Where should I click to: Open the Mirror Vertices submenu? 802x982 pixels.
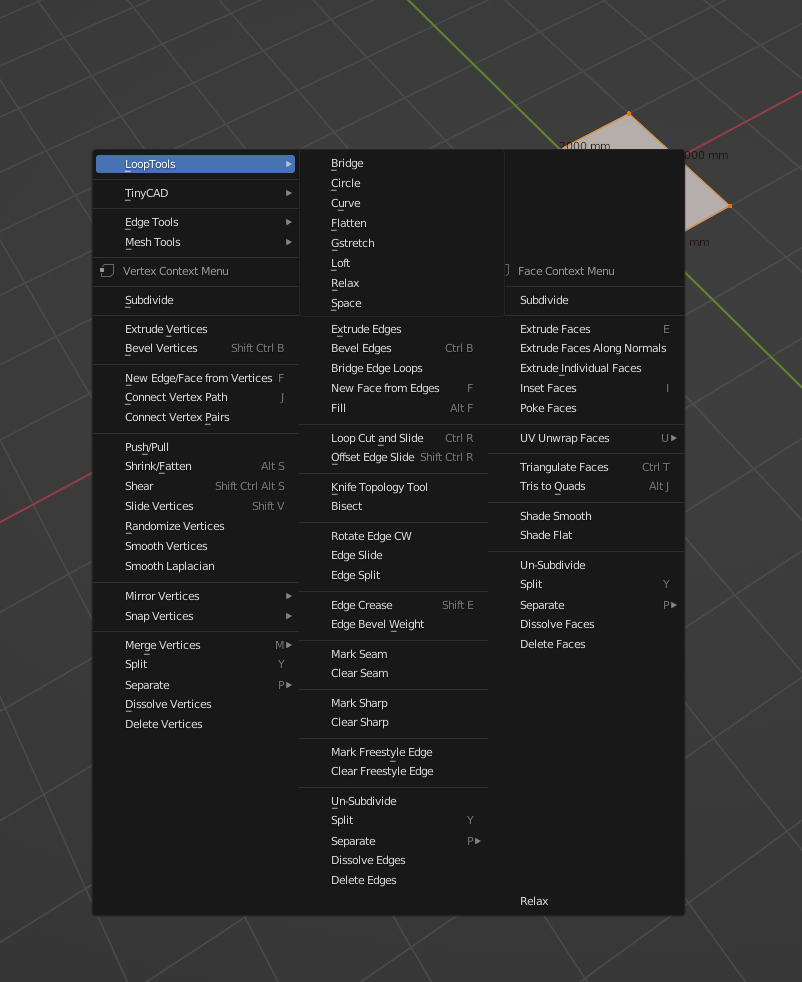[x=195, y=596]
